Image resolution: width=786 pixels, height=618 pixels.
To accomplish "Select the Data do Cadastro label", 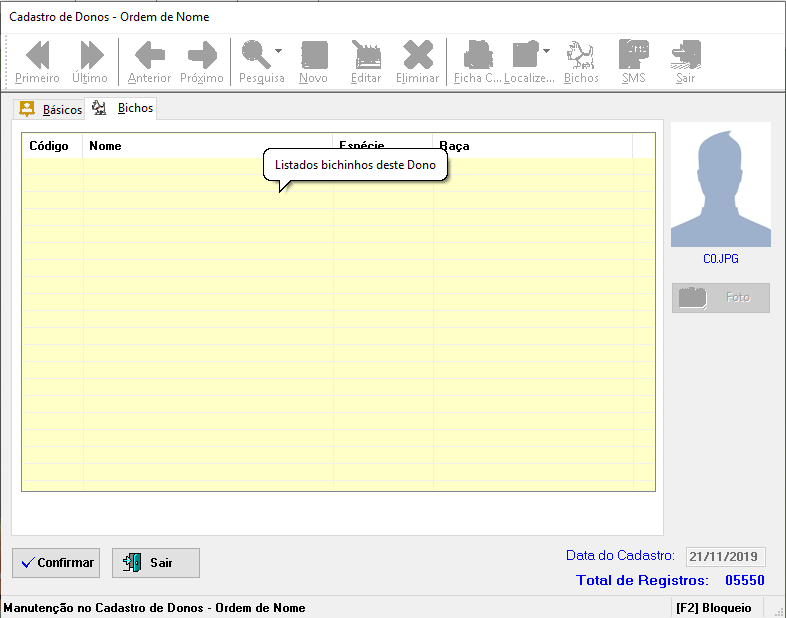I will (621, 555).
